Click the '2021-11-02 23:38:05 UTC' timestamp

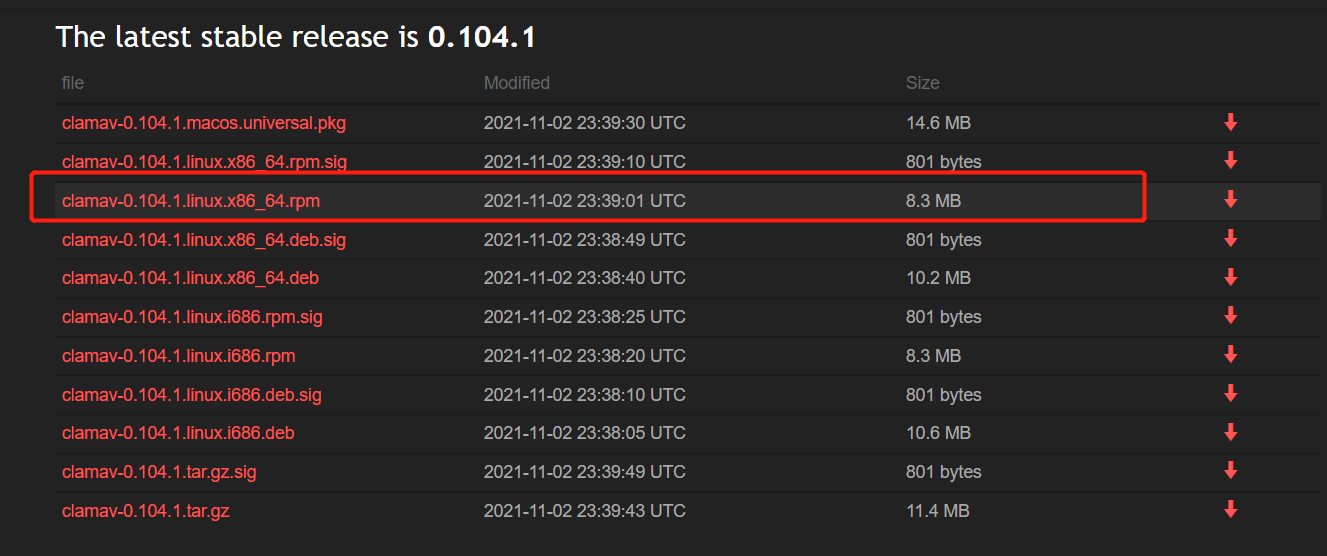(585, 433)
